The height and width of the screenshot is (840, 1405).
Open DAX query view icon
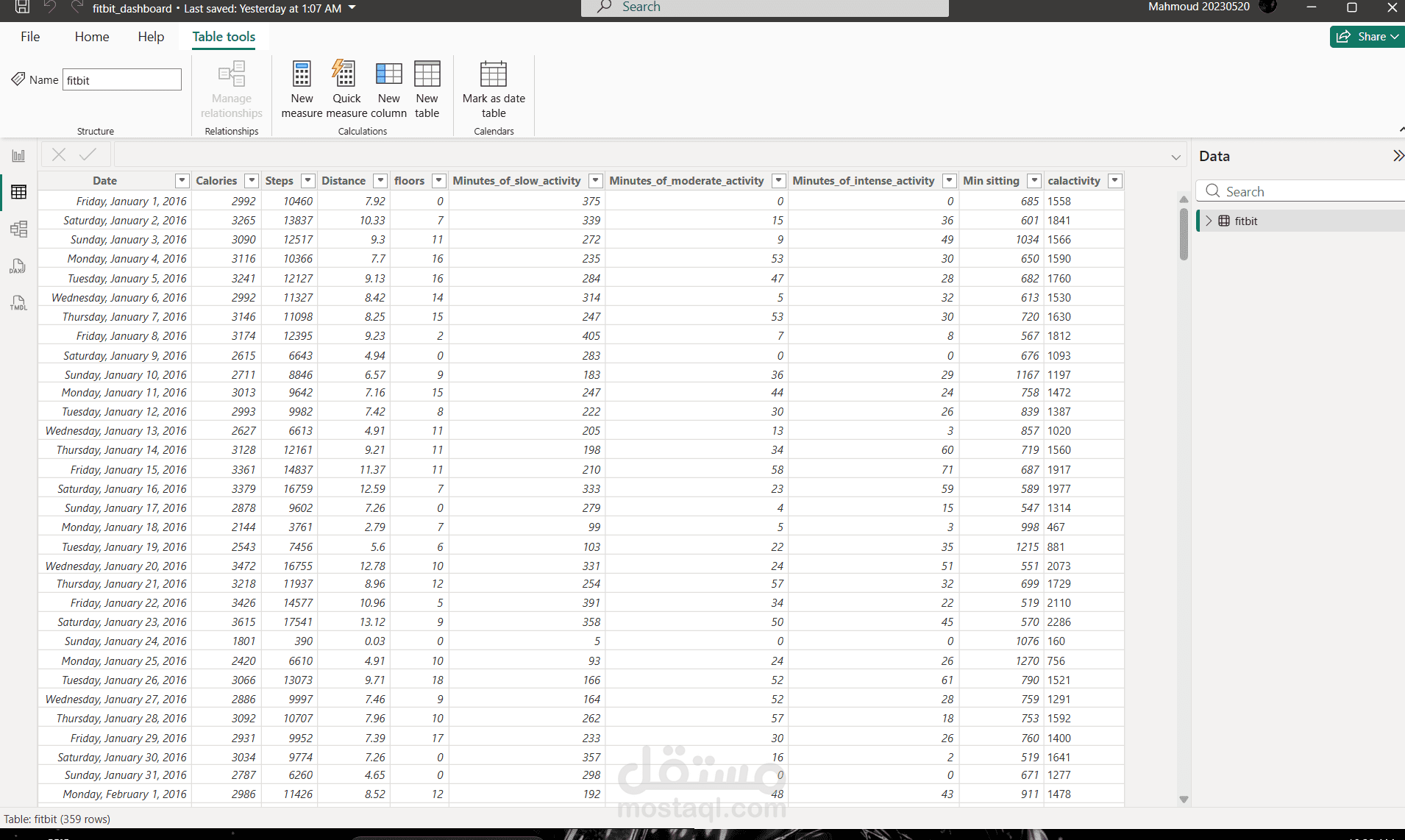click(x=18, y=266)
